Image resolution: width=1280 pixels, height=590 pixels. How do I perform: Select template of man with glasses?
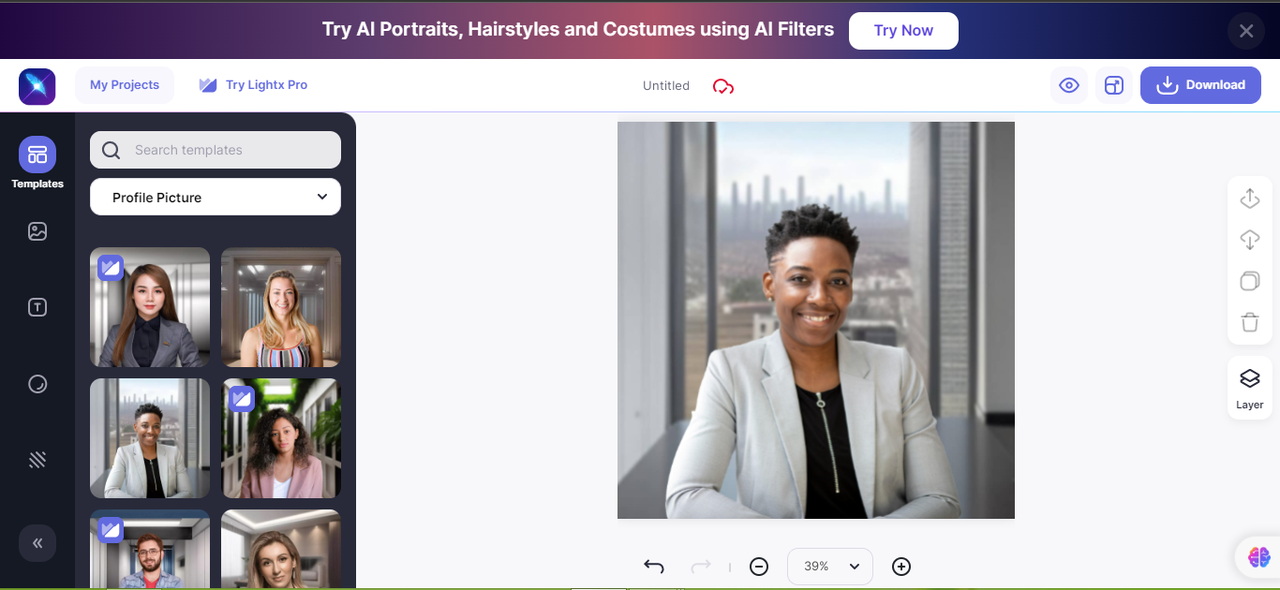coord(150,549)
